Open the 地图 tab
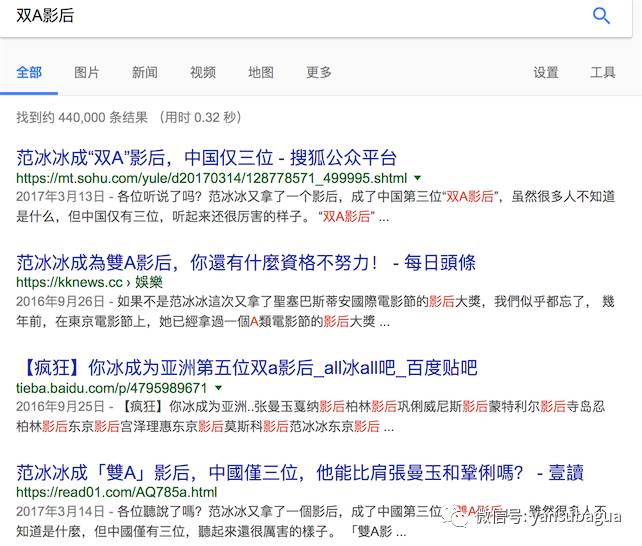The width and height of the screenshot is (642, 546). 261,72
